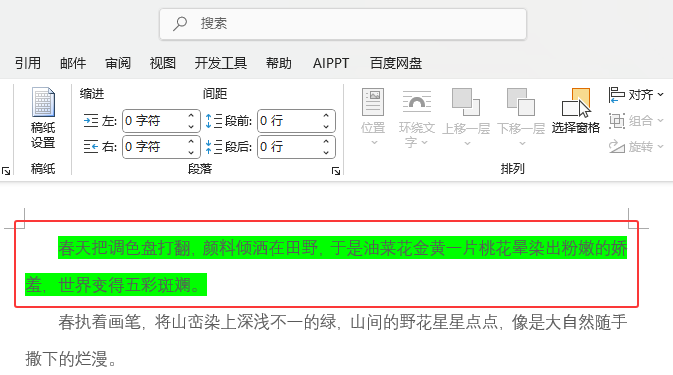The height and width of the screenshot is (375, 673).
Task: Expand the 上移一层 dropdown arrow
Action: tap(467, 143)
